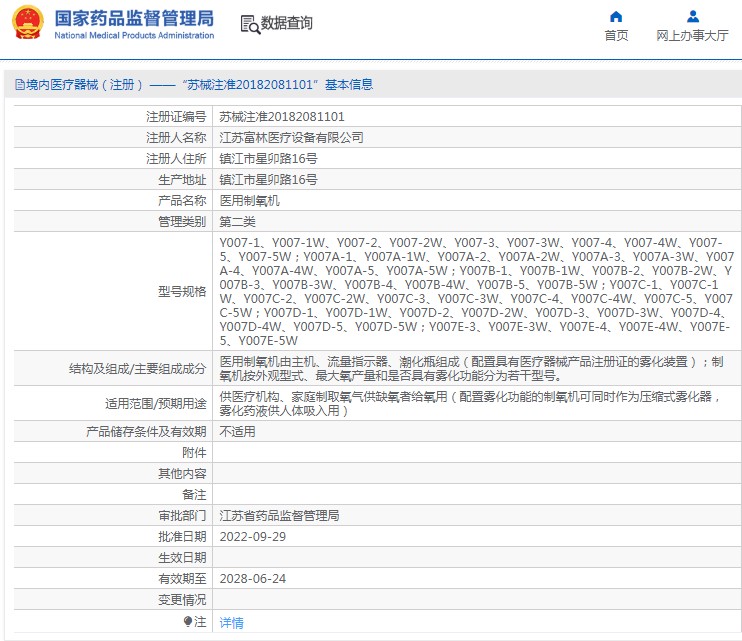Select registrant name 江苏富林医疗设备有限公司
The image size is (742, 641).
291,138
